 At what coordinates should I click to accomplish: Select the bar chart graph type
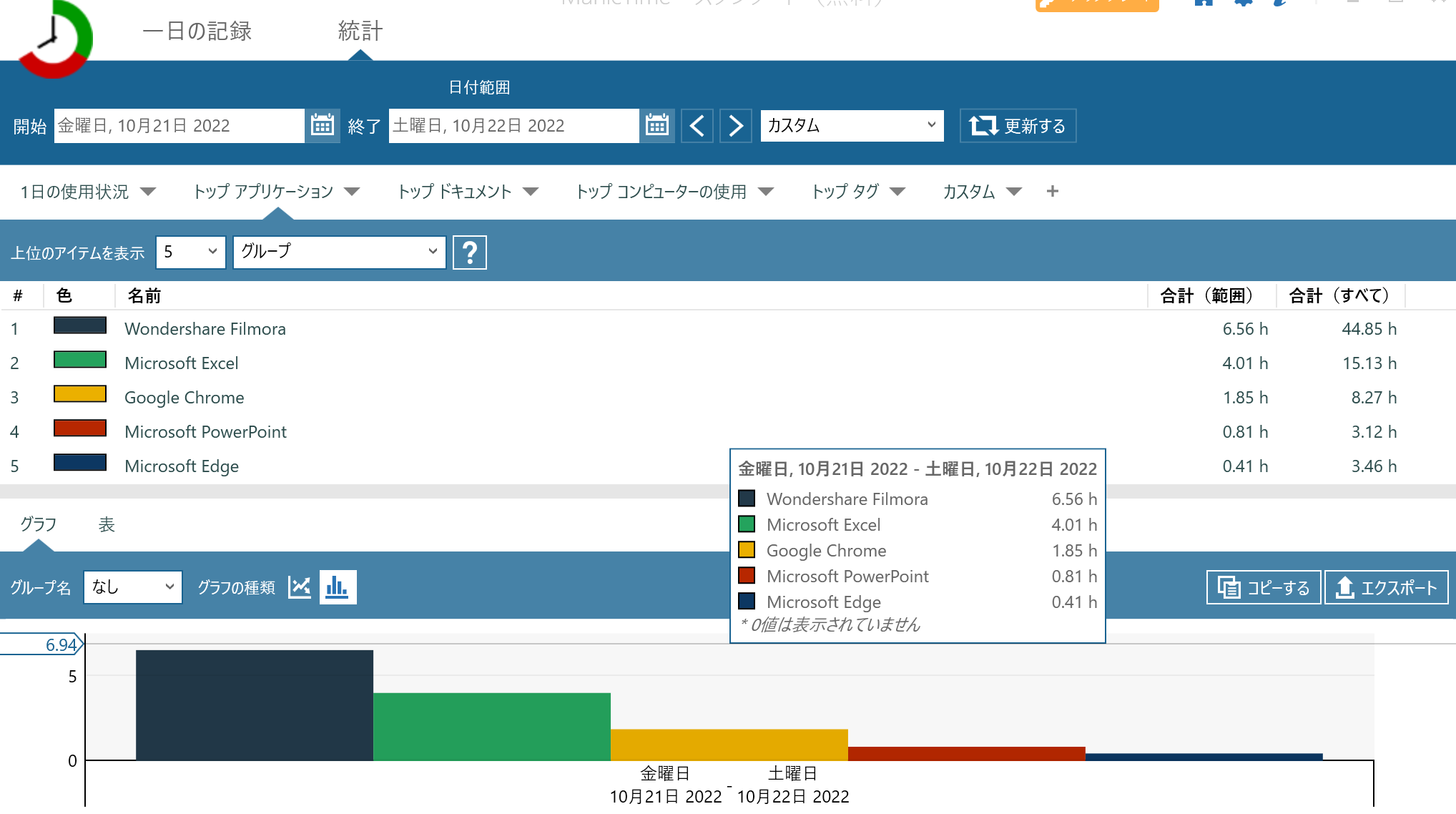point(338,587)
